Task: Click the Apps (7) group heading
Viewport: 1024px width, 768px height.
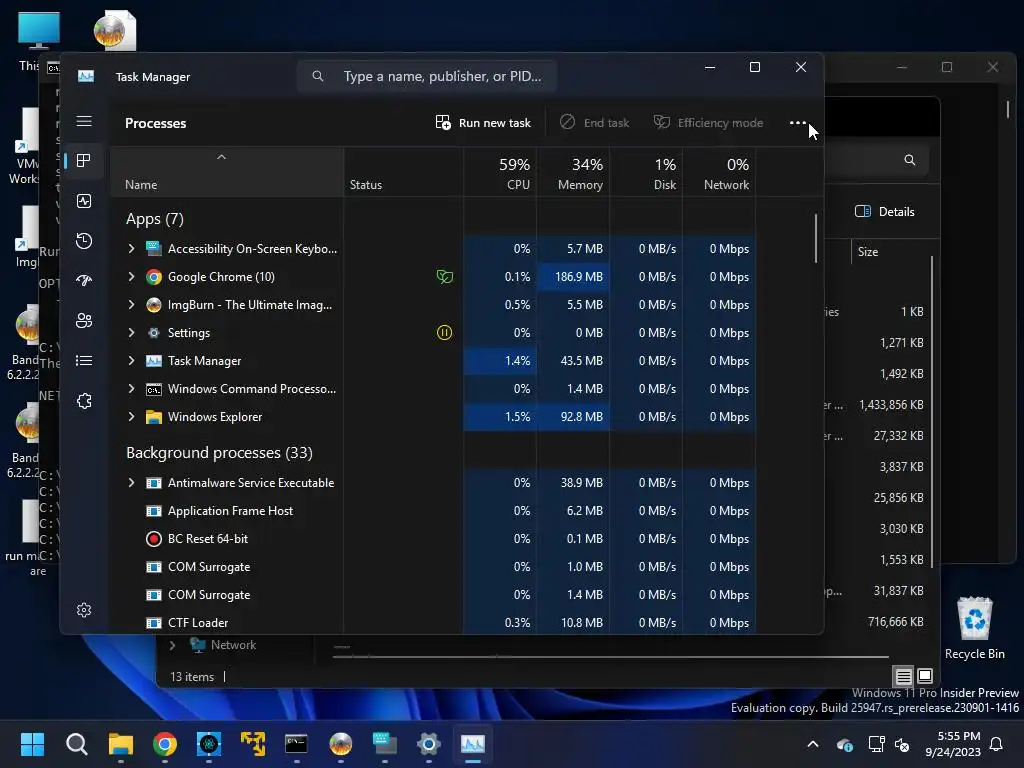Action: point(155,219)
